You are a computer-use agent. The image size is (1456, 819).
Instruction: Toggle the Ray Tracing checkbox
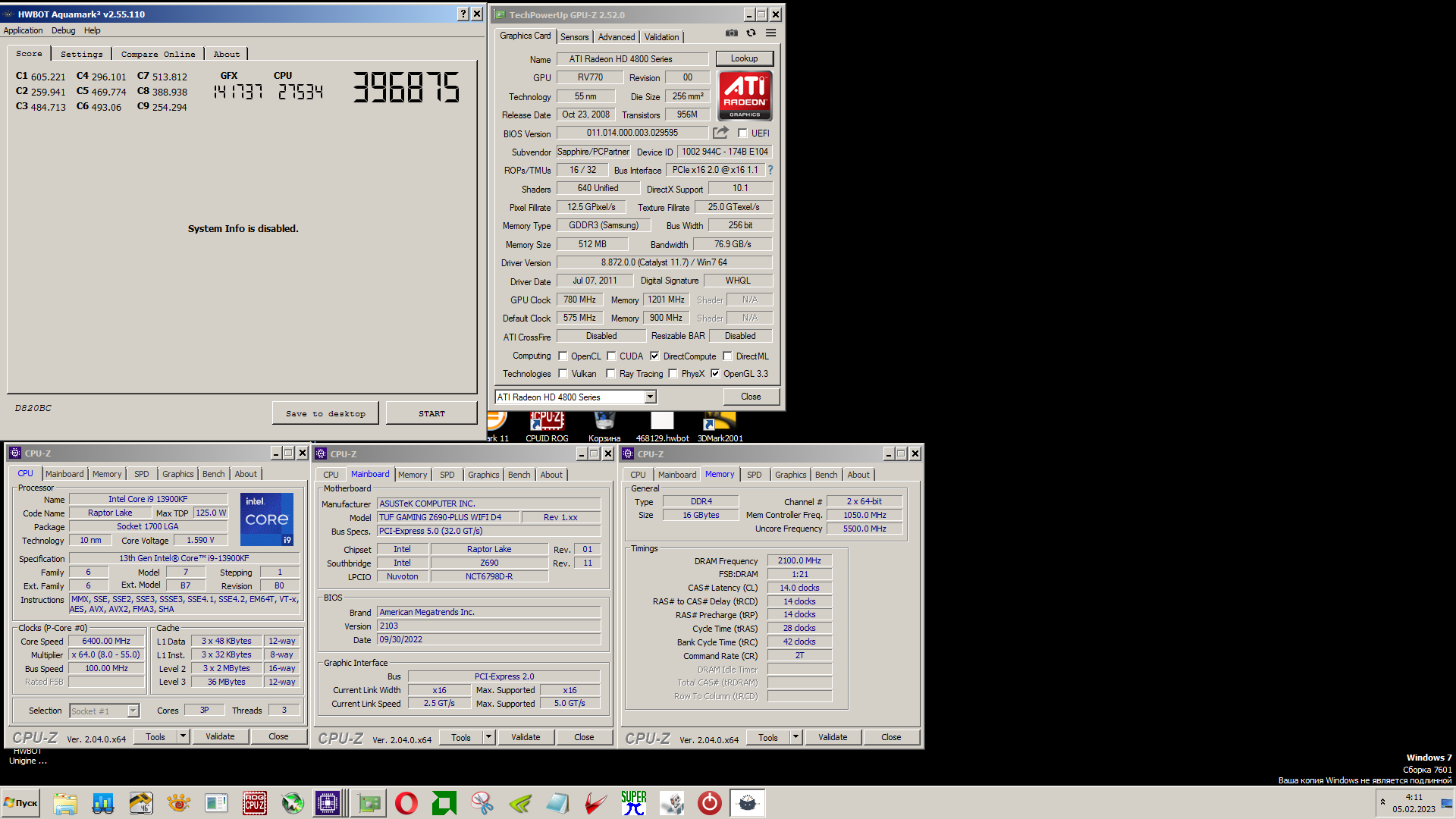[610, 373]
